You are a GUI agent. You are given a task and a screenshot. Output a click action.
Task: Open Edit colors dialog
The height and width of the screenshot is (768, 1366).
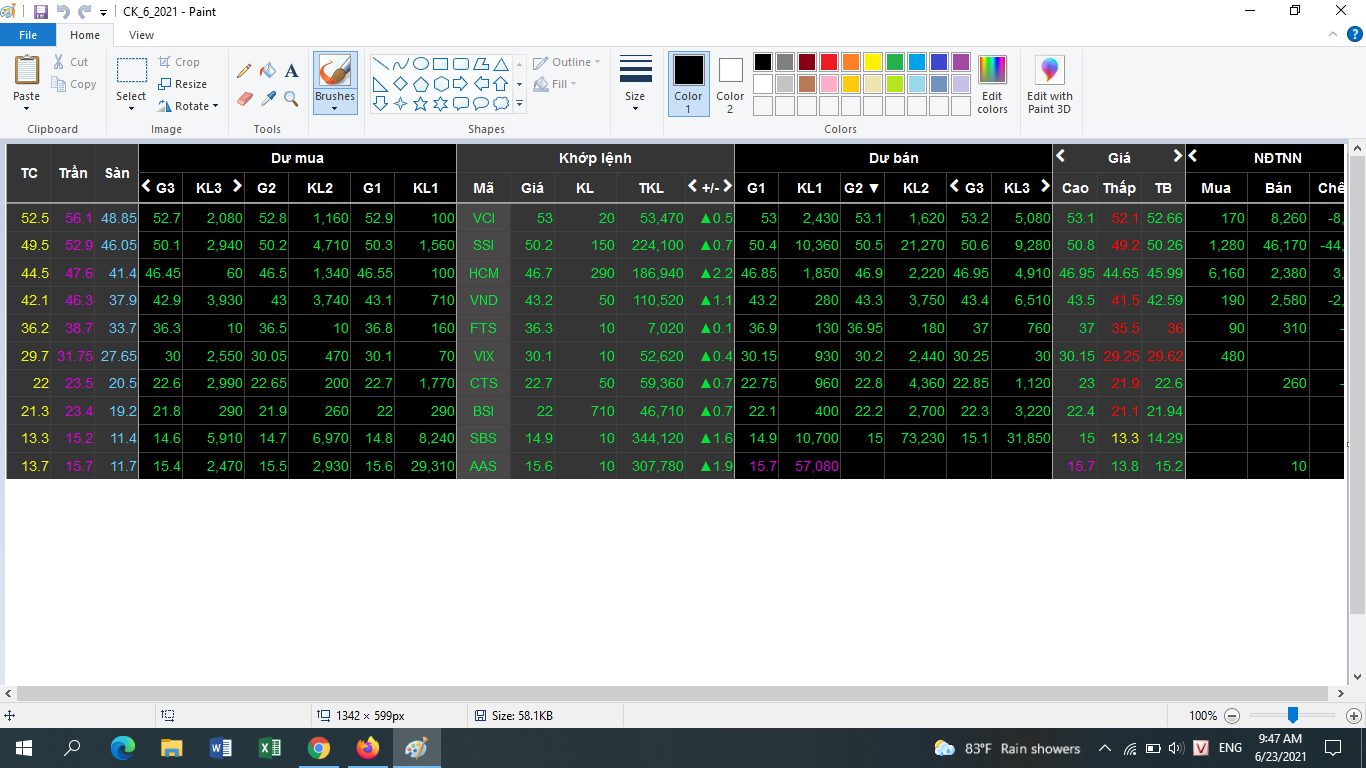pyautogui.click(x=992, y=84)
